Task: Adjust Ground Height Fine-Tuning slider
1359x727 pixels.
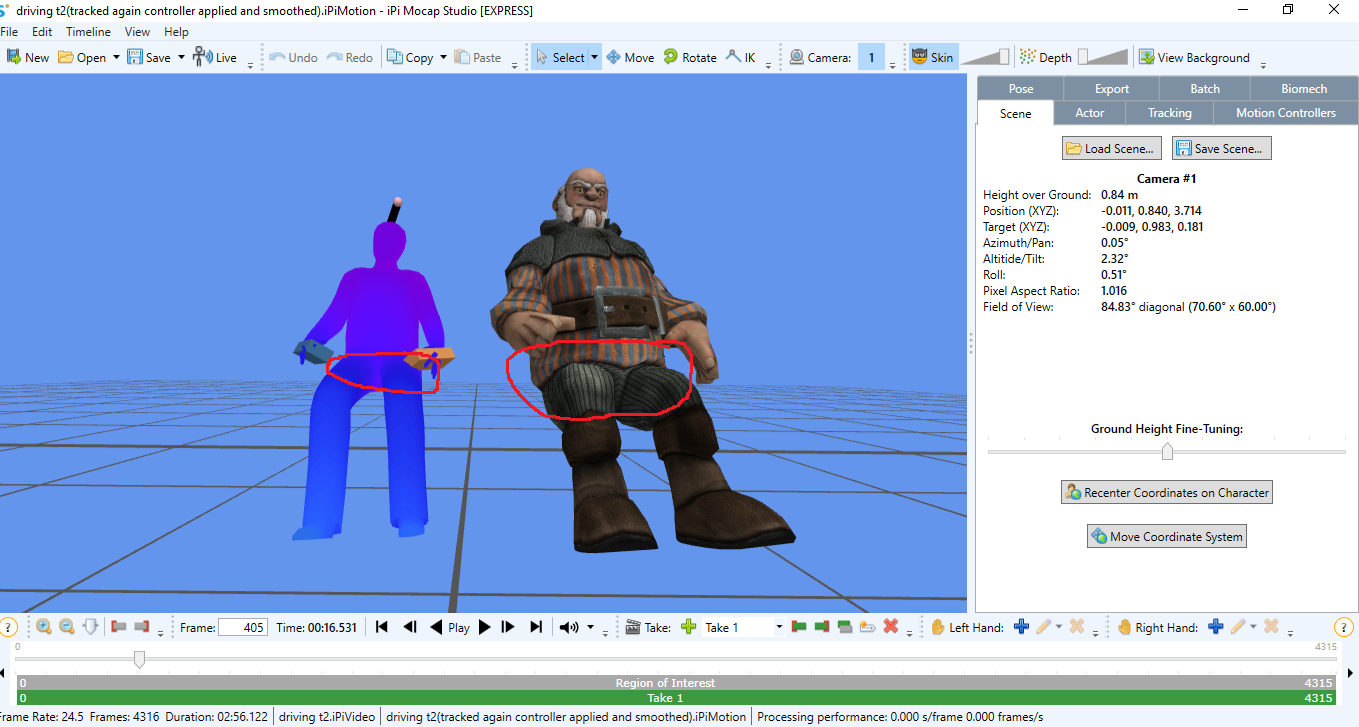Action: (1167, 452)
